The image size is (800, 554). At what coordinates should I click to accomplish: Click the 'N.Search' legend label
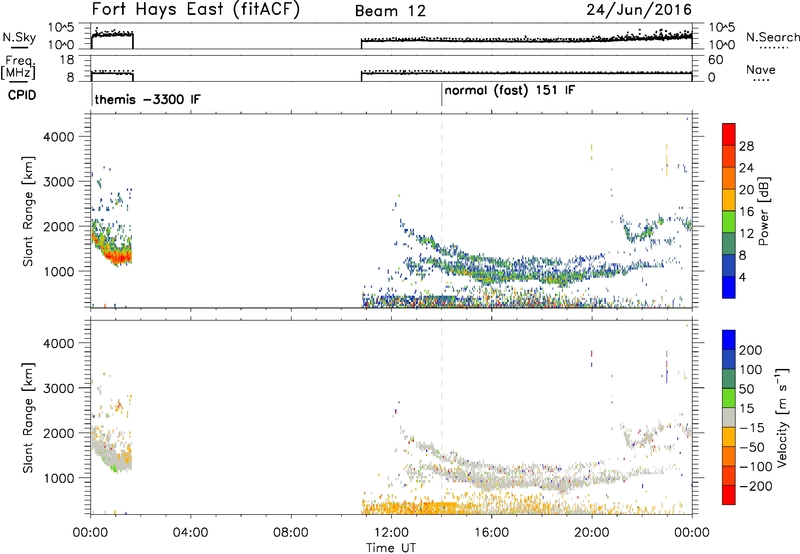tap(772, 37)
